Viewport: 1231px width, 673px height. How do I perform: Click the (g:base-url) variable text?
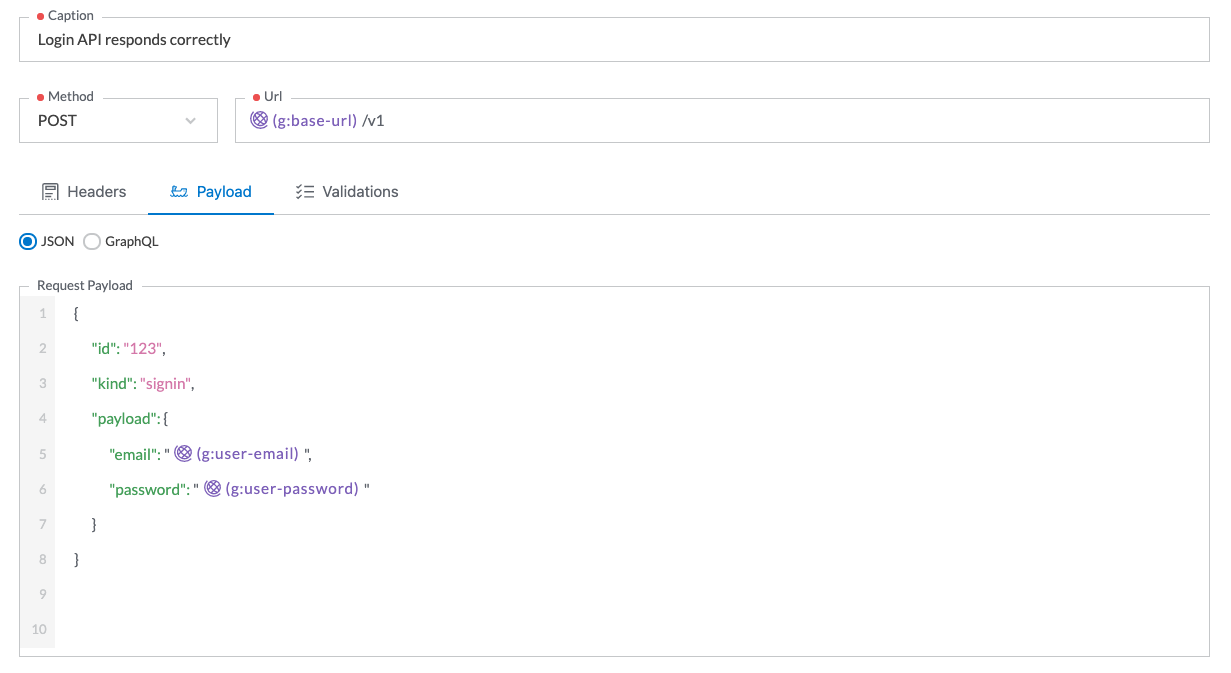coord(315,121)
